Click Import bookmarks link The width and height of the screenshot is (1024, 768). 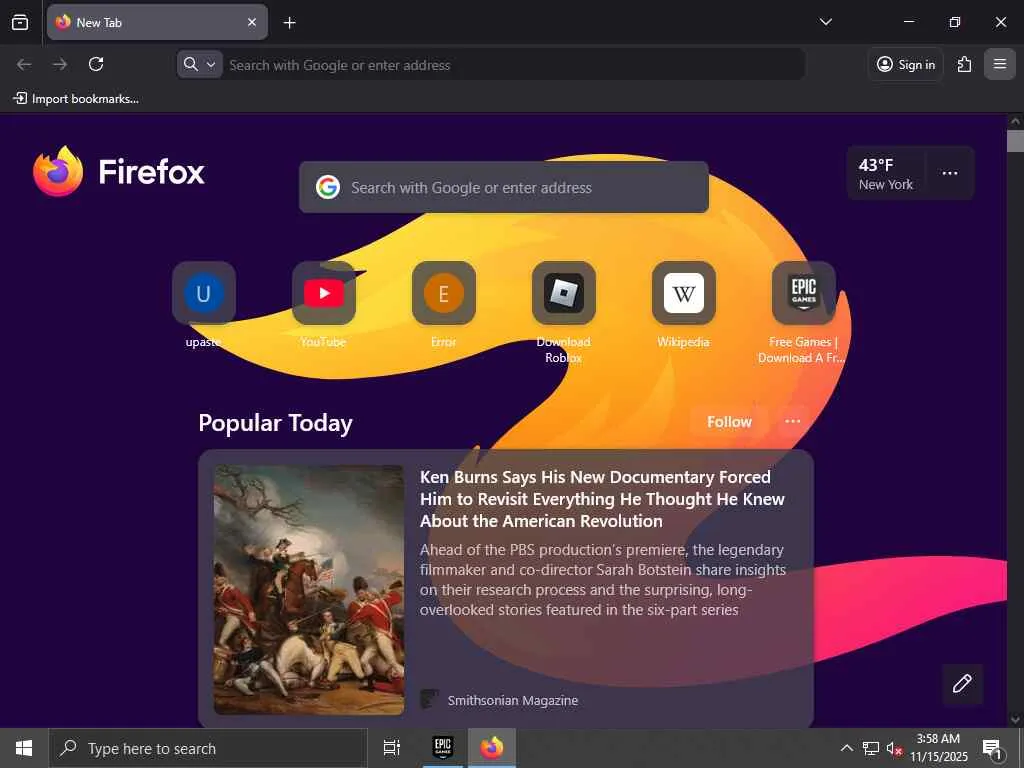(x=76, y=99)
